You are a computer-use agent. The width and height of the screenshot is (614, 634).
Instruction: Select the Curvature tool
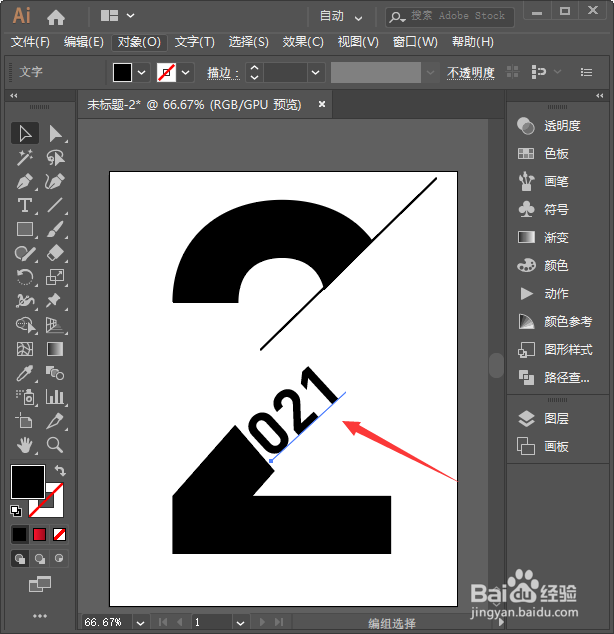(55, 181)
